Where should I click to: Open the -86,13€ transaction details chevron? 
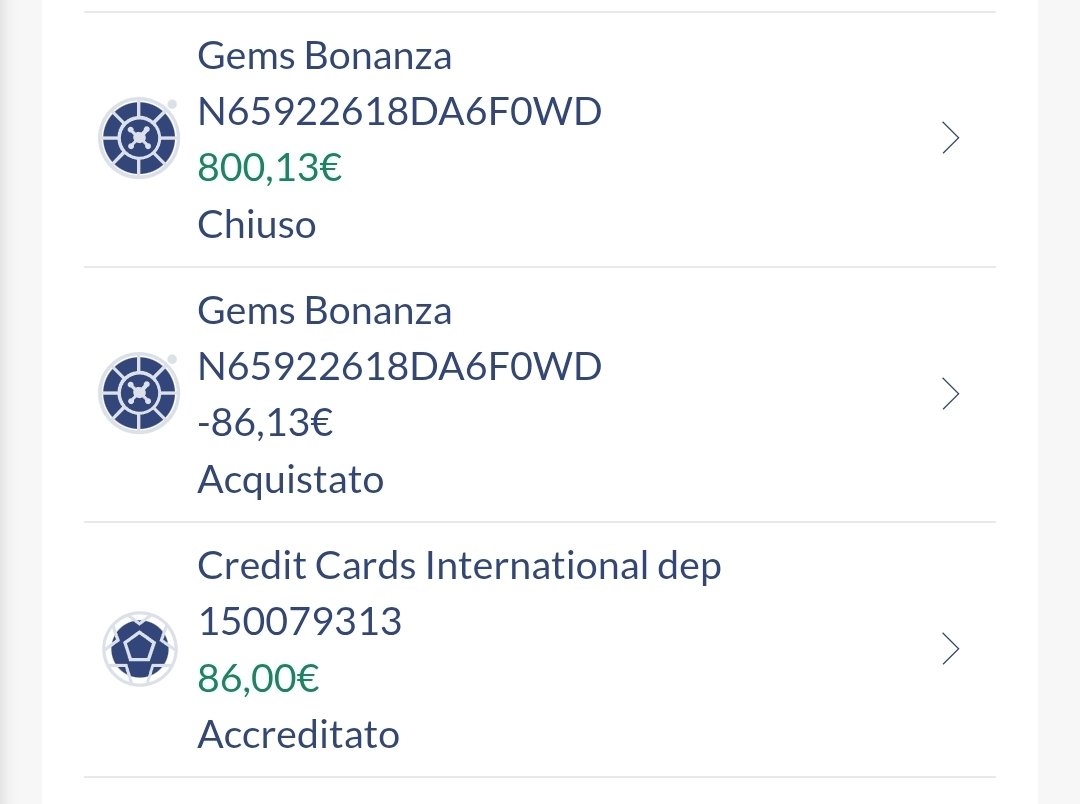tap(951, 394)
